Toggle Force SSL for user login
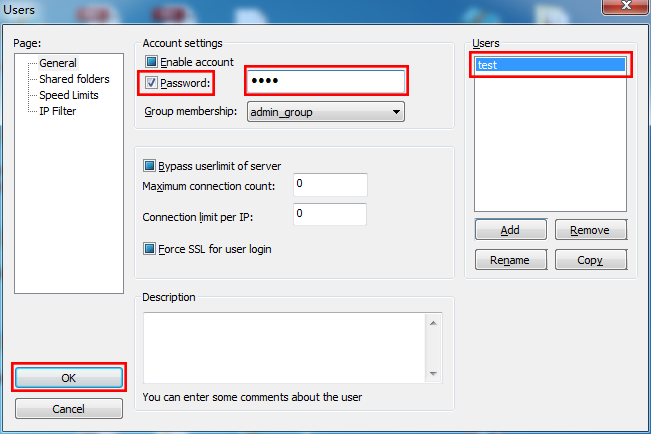This screenshot has height=434, width=651. click(x=151, y=249)
